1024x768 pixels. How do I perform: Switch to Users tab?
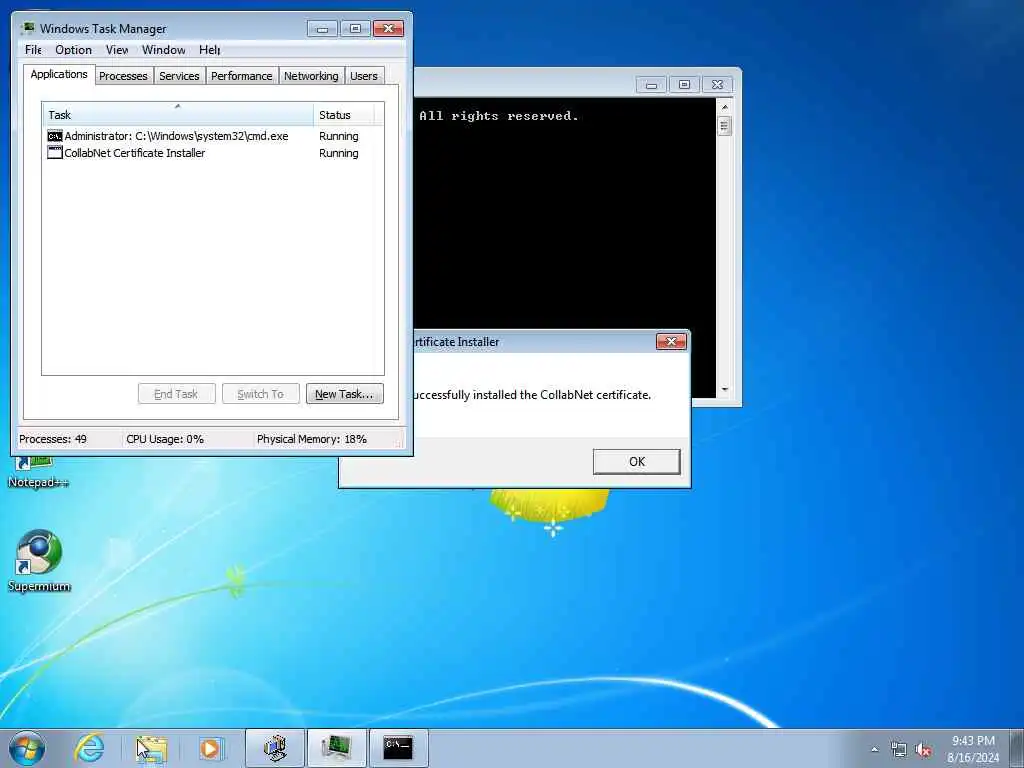pyautogui.click(x=364, y=76)
